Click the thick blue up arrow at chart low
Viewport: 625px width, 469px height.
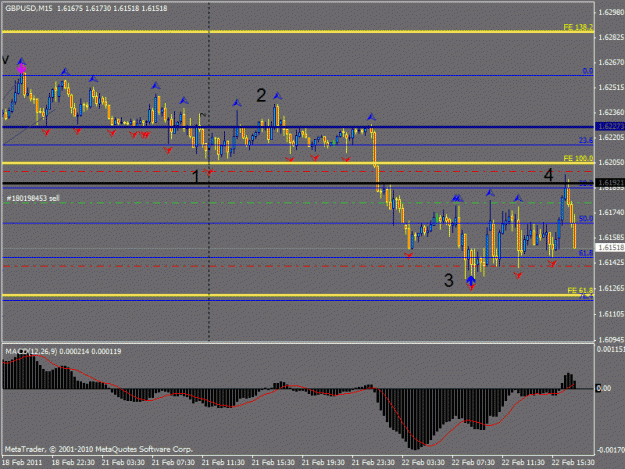471,280
